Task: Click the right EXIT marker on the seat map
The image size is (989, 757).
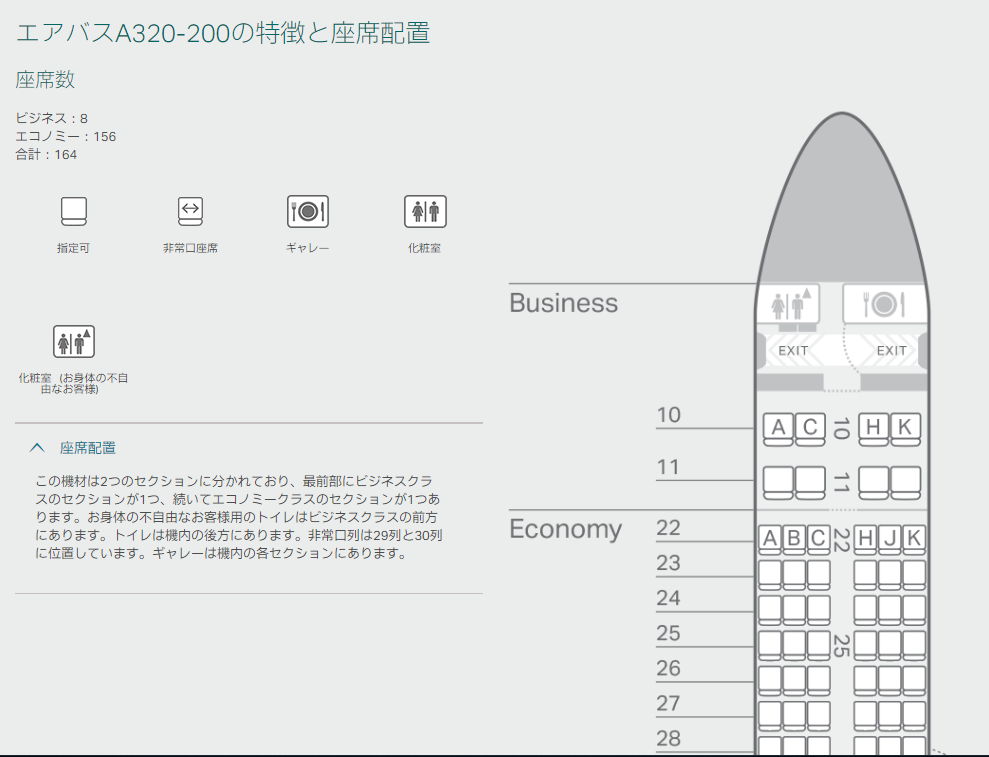Action: pos(891,351)
